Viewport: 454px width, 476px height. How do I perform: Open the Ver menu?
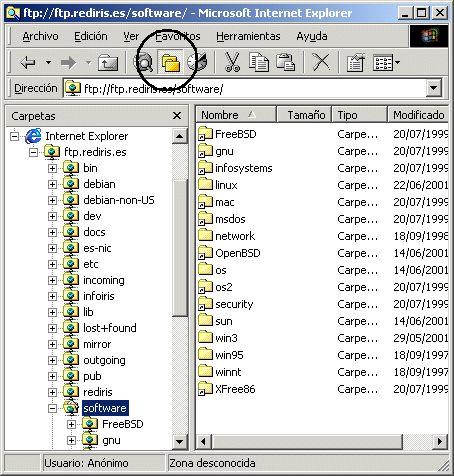131,36
